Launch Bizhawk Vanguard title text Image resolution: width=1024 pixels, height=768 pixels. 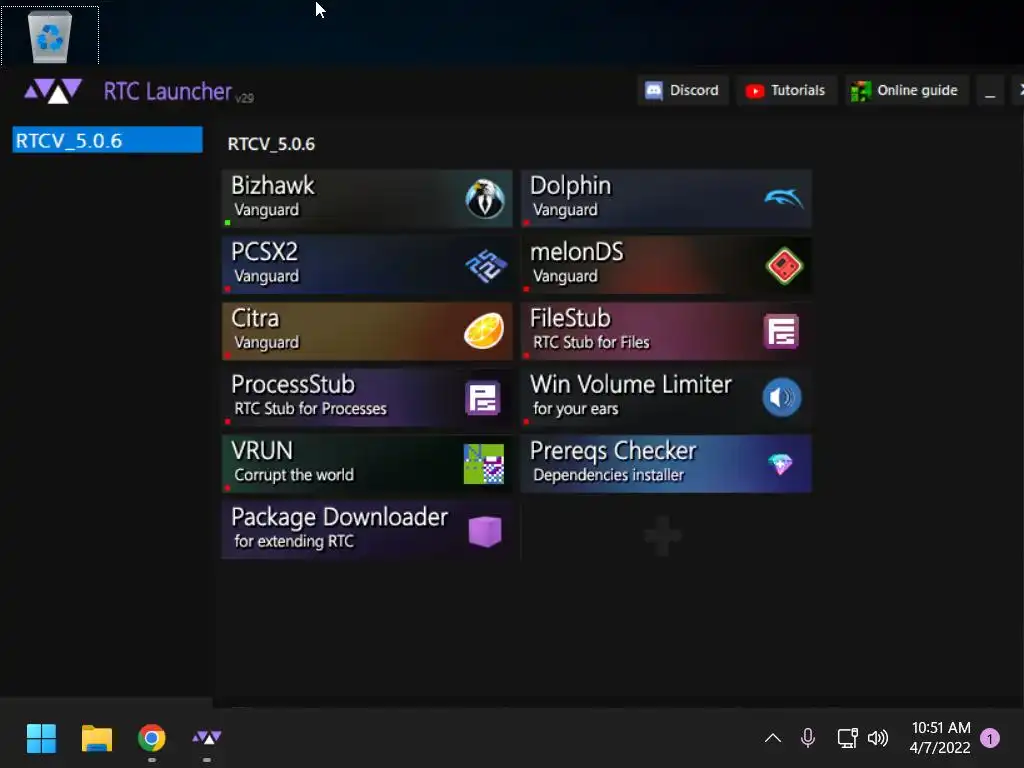[272, 185]
